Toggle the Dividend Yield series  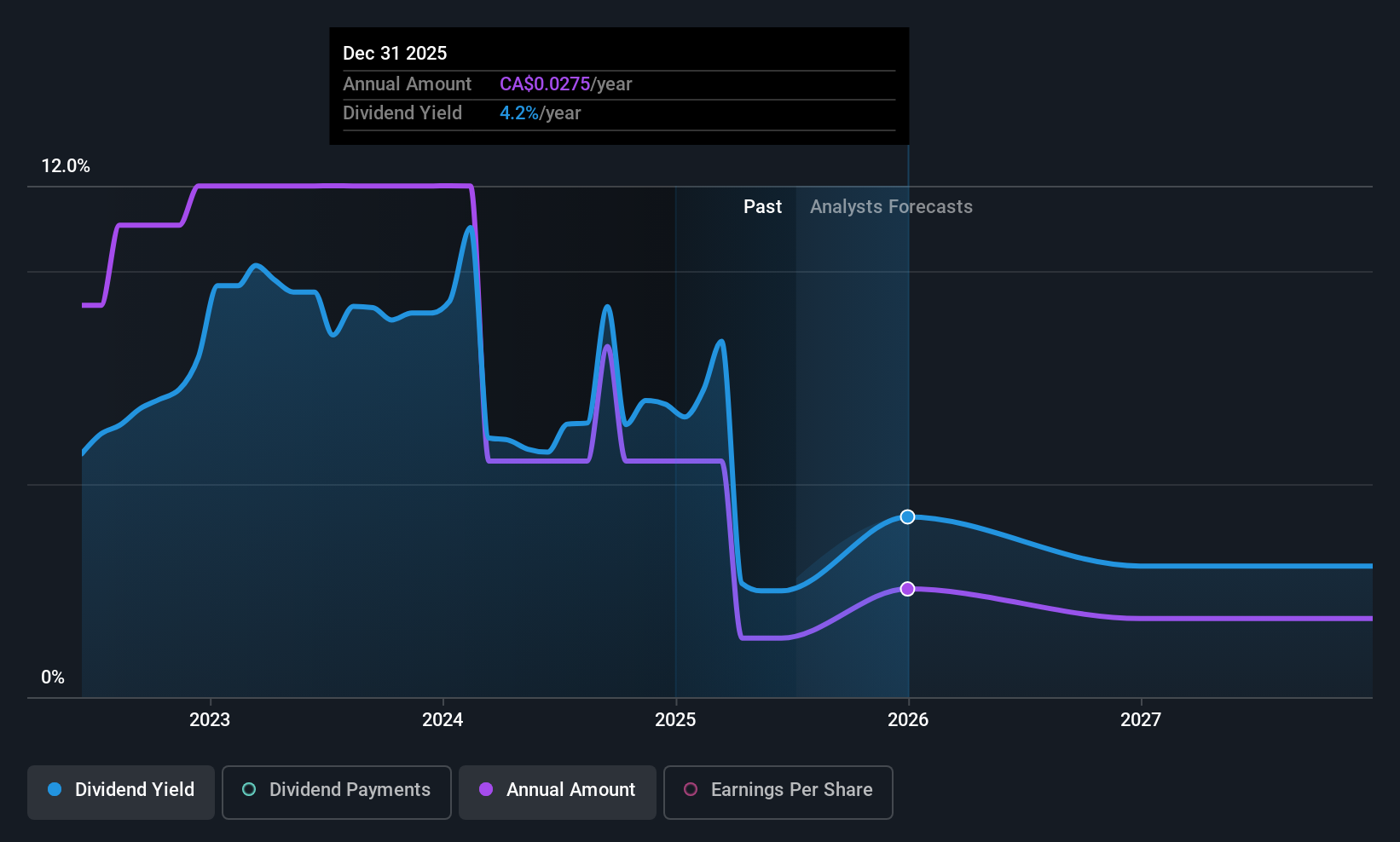point(121,792)
